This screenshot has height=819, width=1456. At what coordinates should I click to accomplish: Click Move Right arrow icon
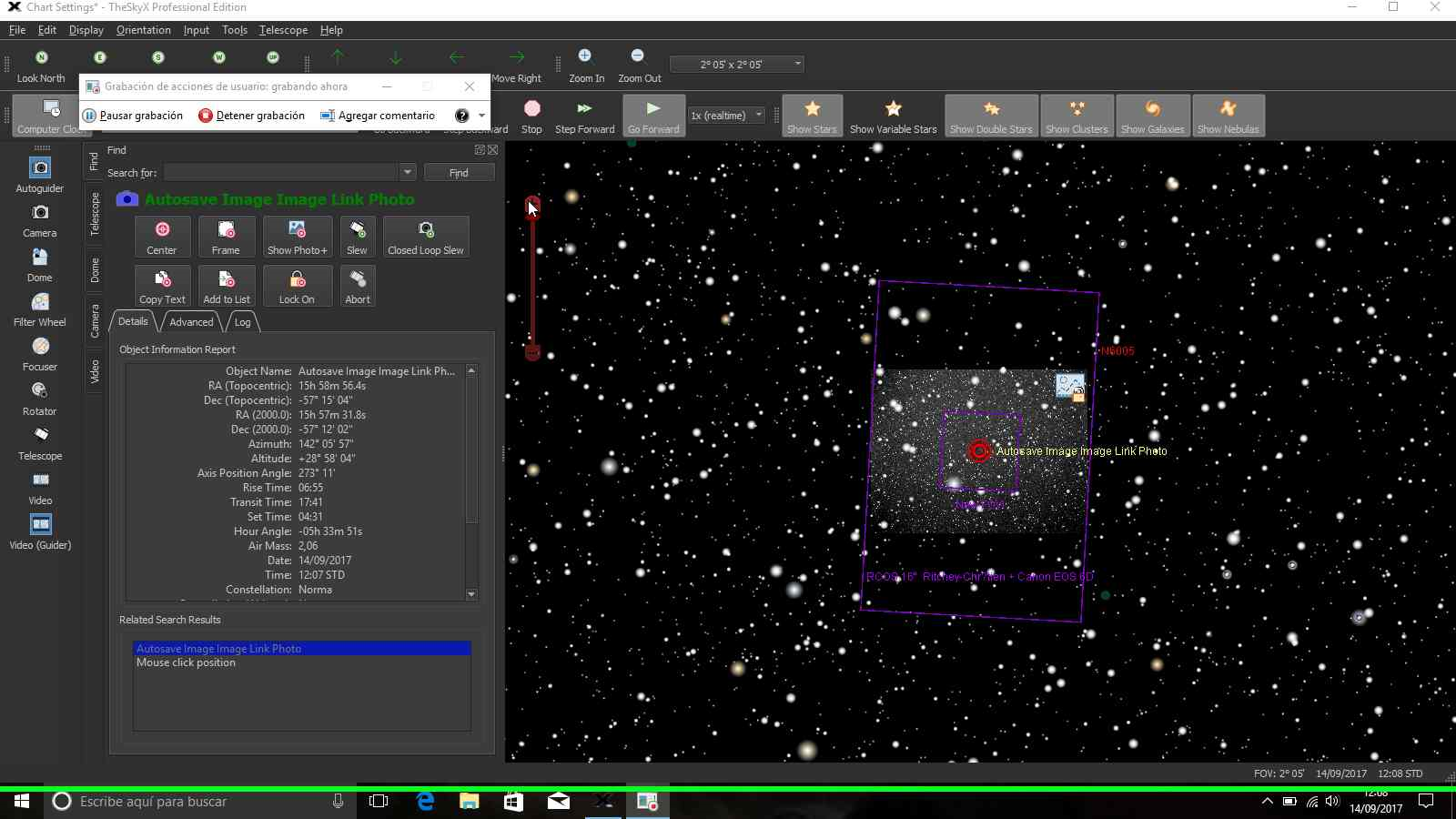click(x=517, y=65)
